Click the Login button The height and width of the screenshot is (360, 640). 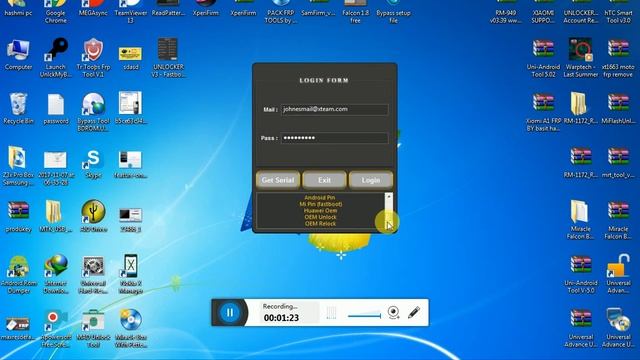(371, 180)
